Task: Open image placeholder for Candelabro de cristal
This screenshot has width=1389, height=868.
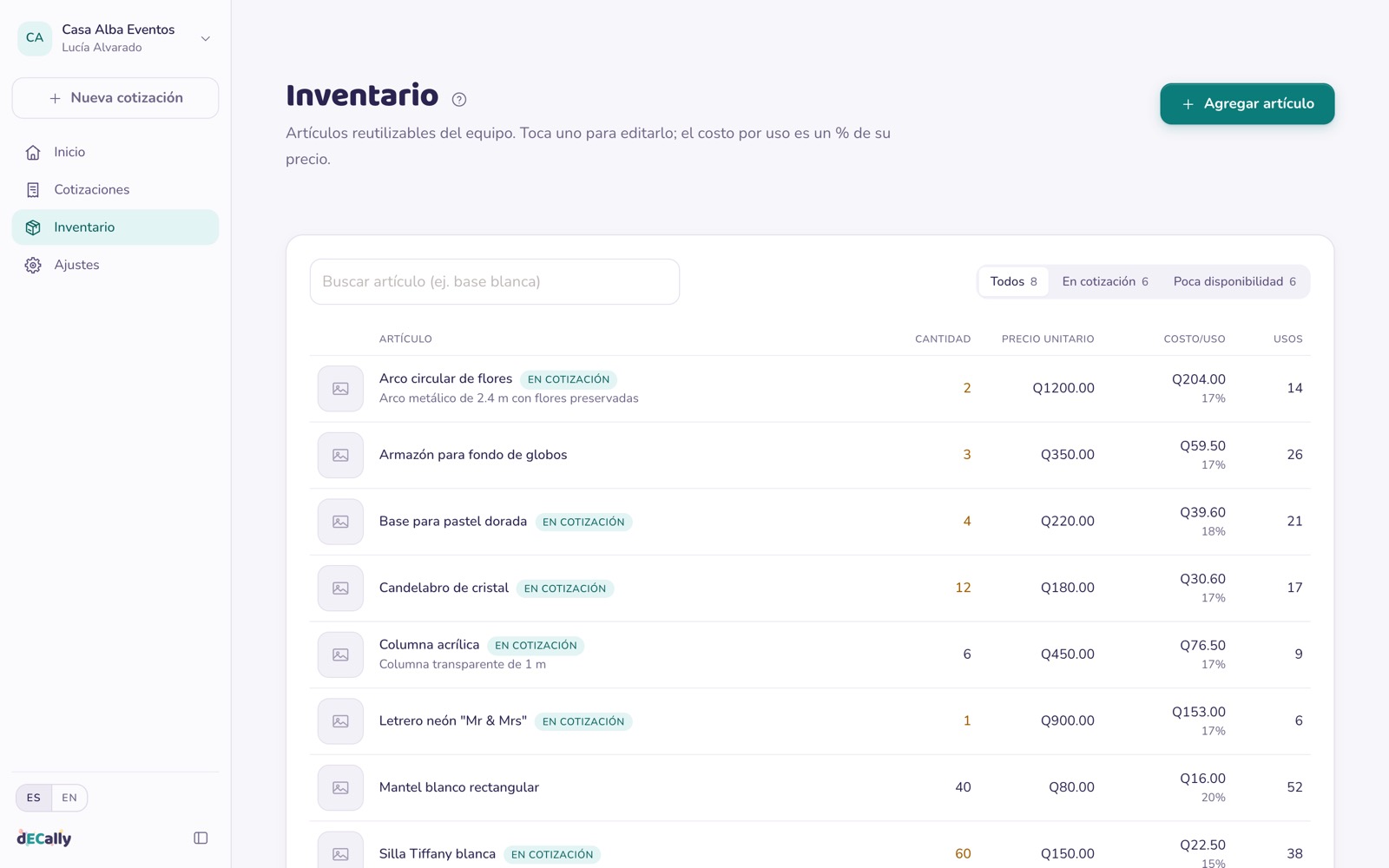Action: [x=340, y=589]
